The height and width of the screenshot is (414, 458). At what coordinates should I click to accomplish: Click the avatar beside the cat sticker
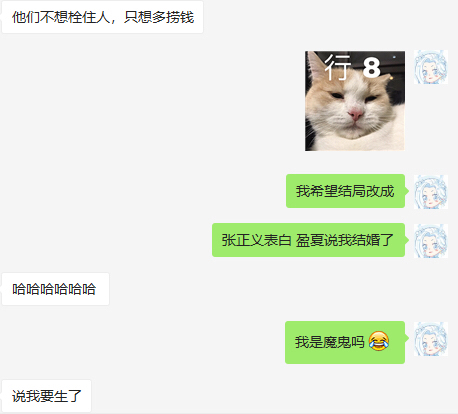coord(431,67)
